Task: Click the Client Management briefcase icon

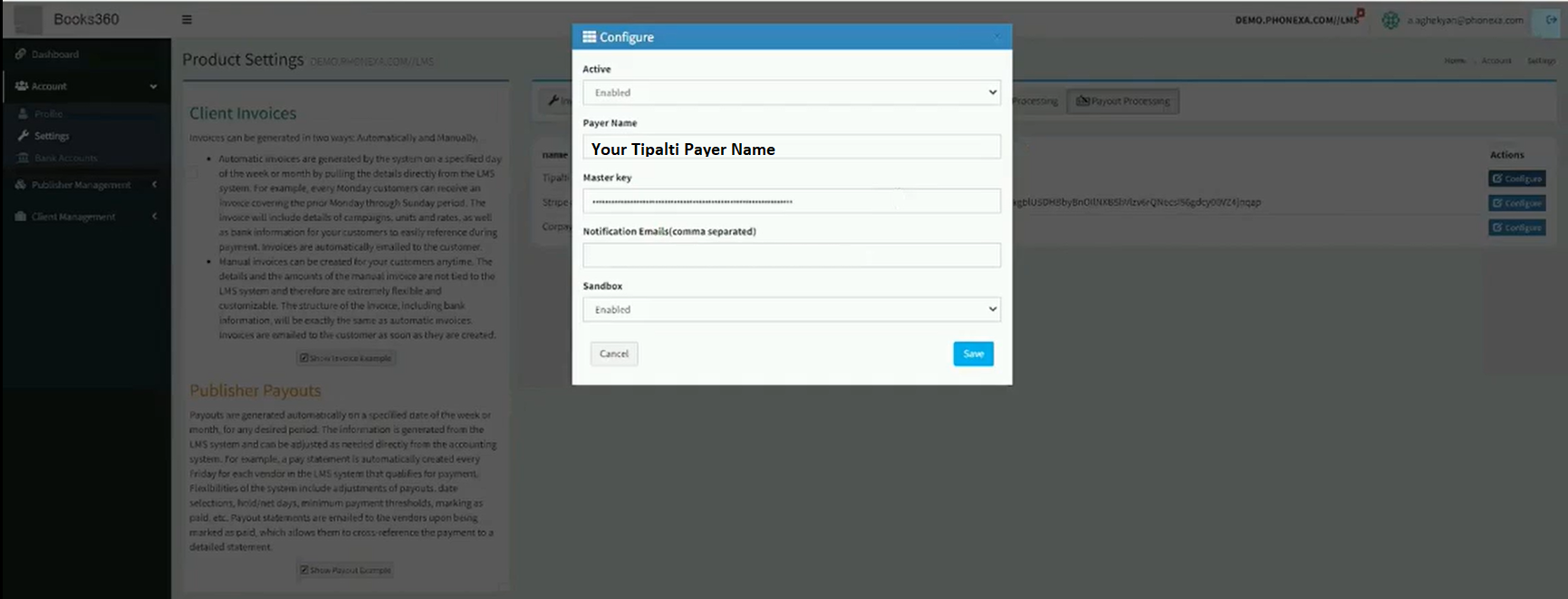Action: (x=20, y=217)
